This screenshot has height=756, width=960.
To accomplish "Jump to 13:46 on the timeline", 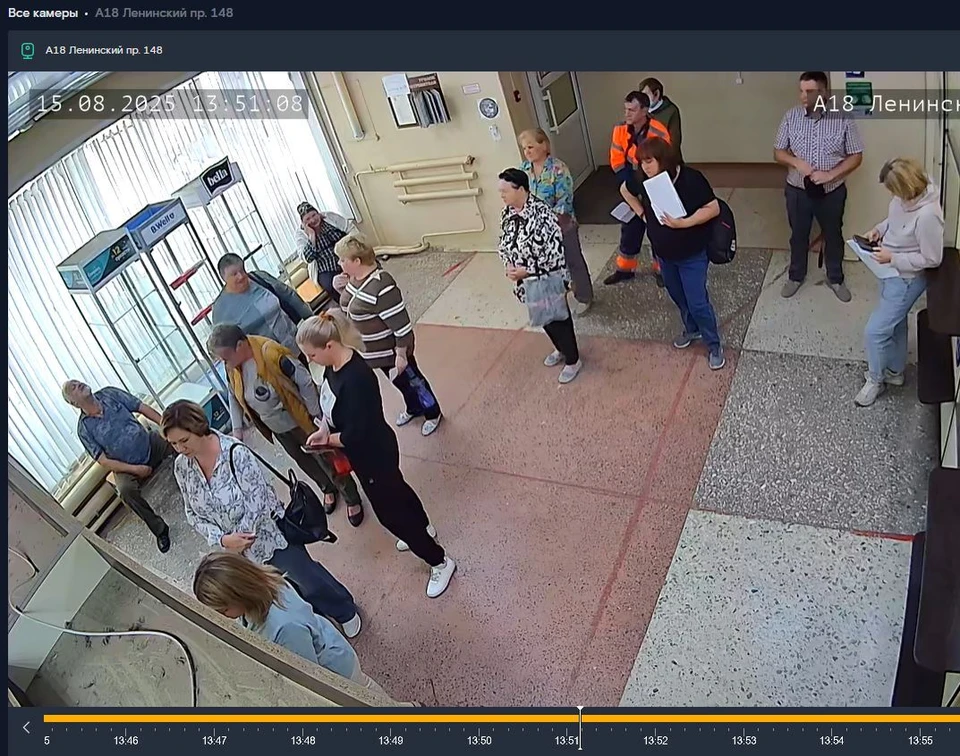I will click(126, 741).
